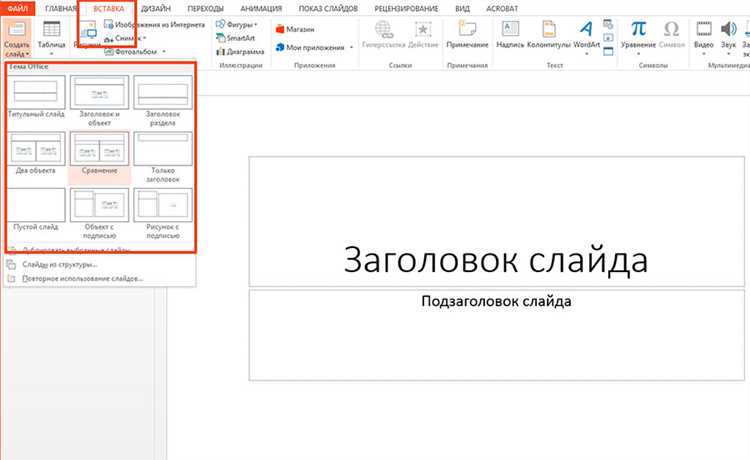Click the Table (Таблица) icon
The width and height of the screenshot is (750, 460).
click(x=51, y=32)
